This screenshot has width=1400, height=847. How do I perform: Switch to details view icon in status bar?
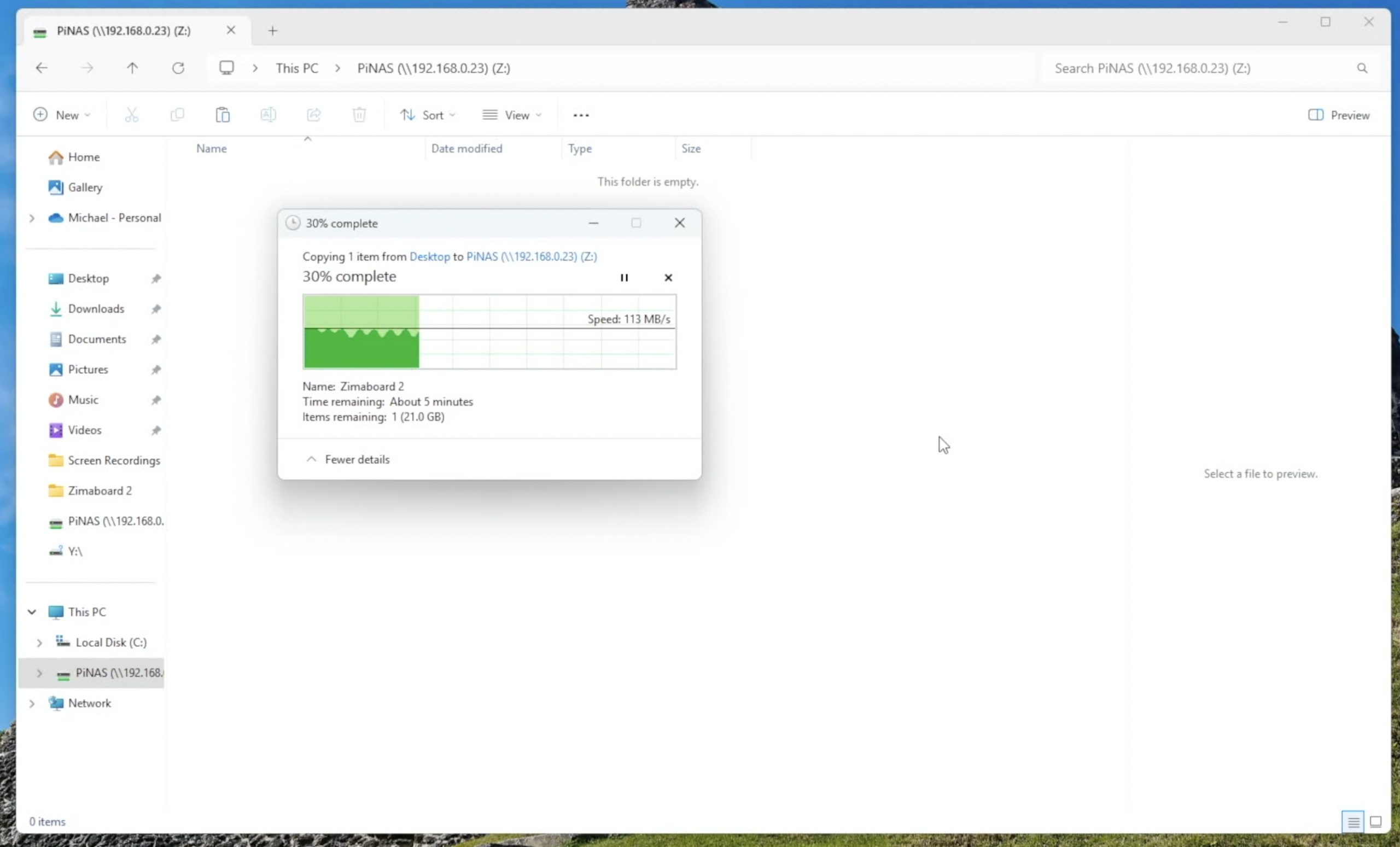[1353, 821]
